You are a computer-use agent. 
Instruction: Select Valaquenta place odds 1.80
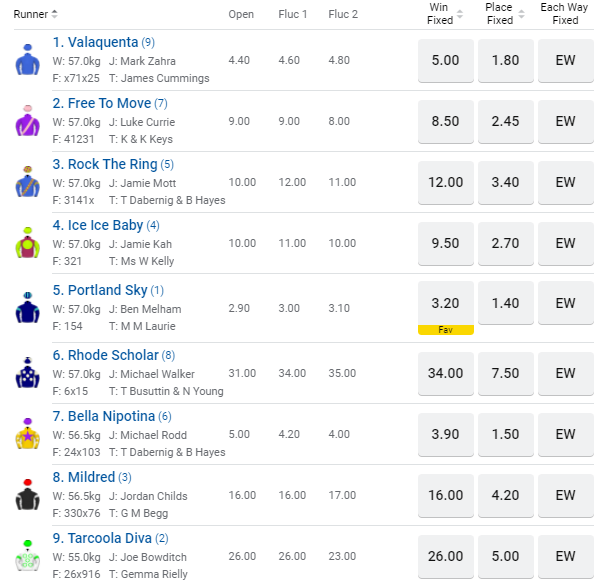(x=506, y=60)
